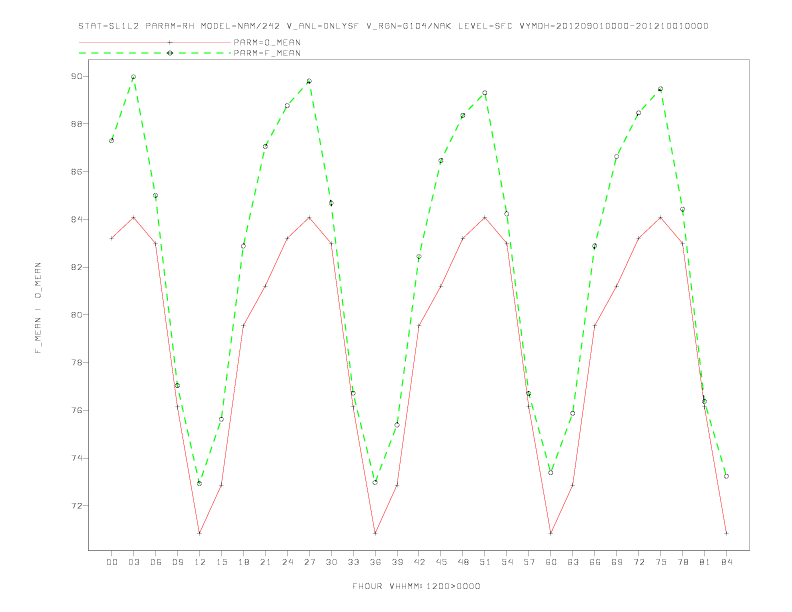Viewport: 792px width, 612px height.
Task: Select the green F_MEAN marker at hour 60
Action: coord(551,473)
